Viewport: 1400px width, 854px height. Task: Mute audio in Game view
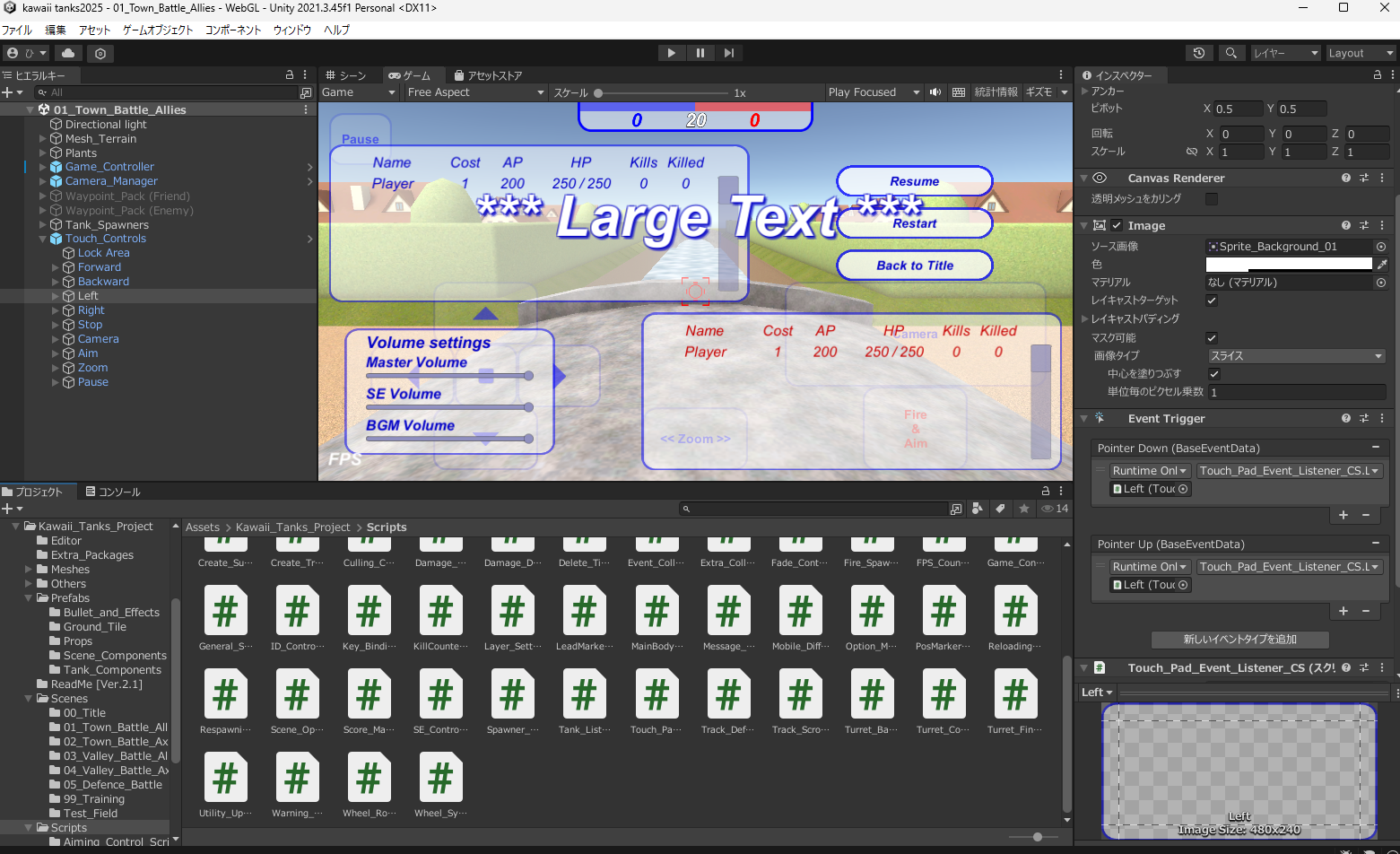point(935,92)
